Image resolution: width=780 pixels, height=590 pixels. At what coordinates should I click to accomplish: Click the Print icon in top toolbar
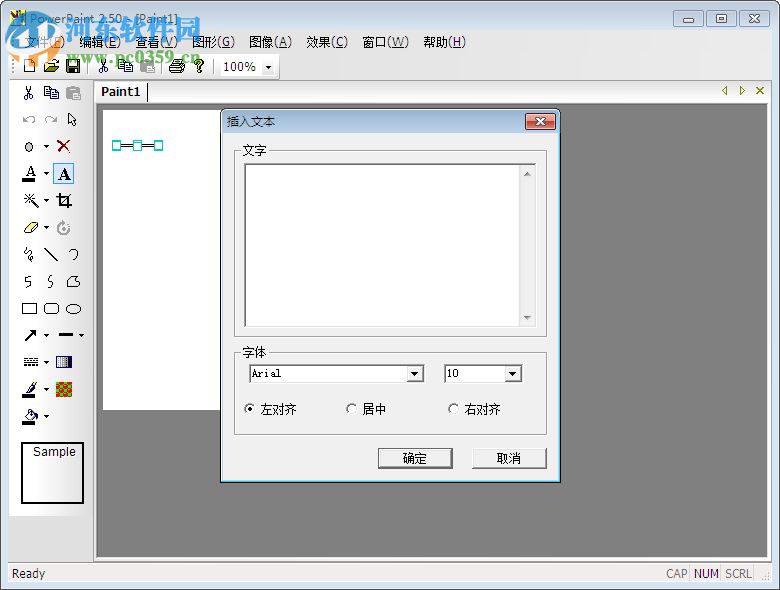point(177,66)
